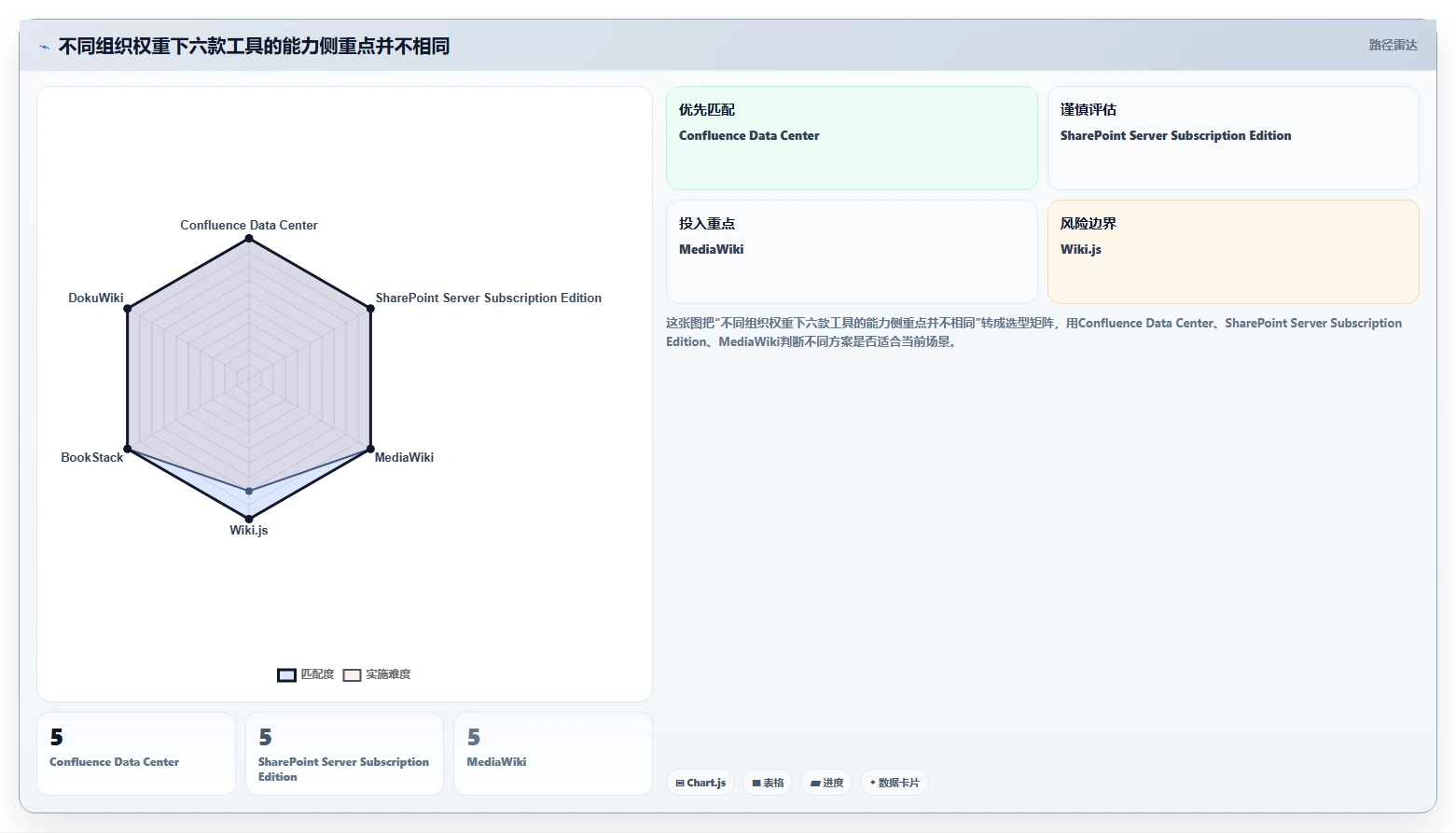Open the 优先匹配 Confluence card
Viewport: 1456px width, 833px height.
(x=852, y=138)
